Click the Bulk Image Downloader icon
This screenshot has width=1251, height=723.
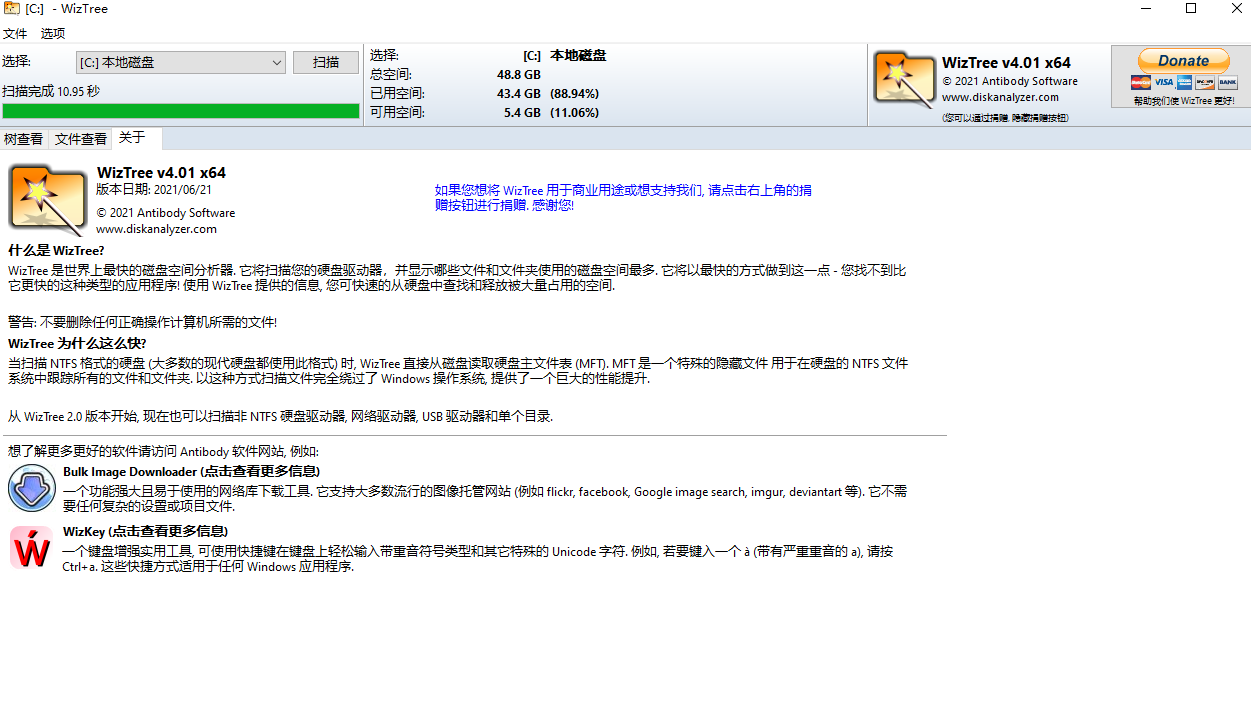(31, 489)
